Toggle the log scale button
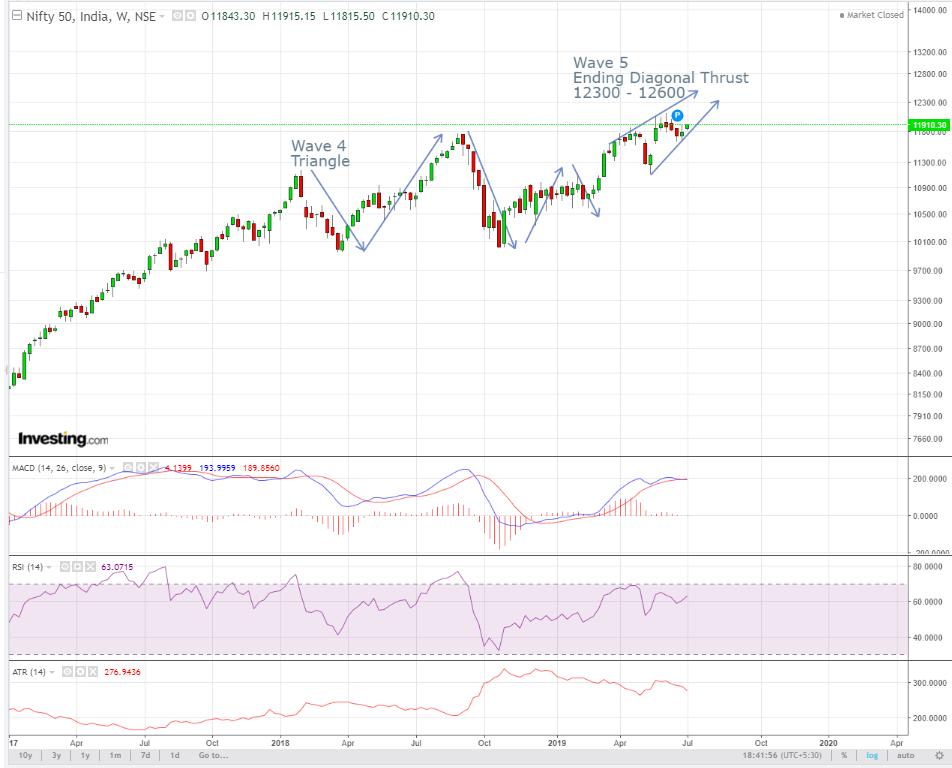Viewport: 952px width, 768px height. pyautogui.click(x=872, y=755)
